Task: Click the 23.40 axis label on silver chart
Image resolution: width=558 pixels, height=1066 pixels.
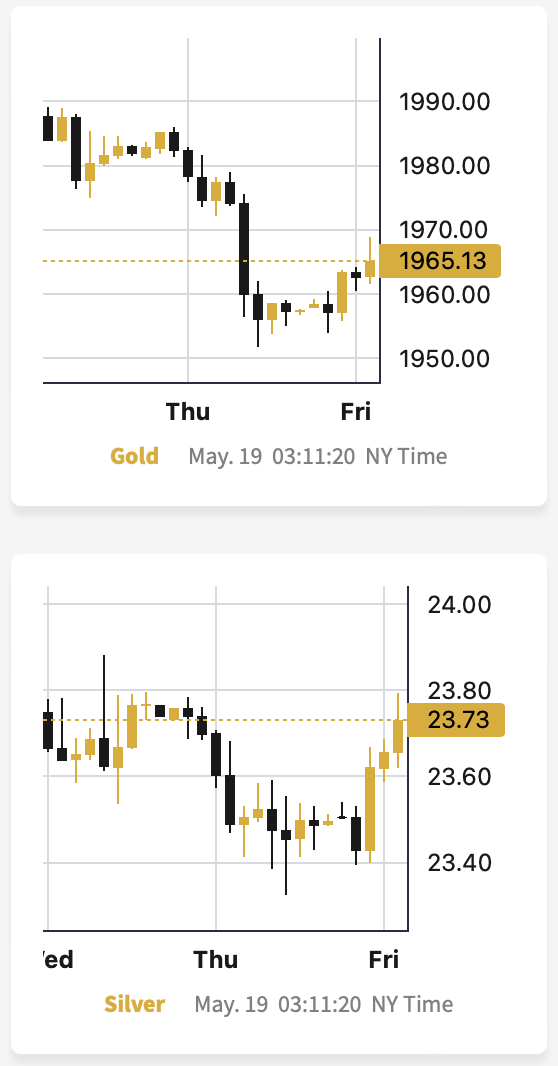Action: tap(459, 863)
